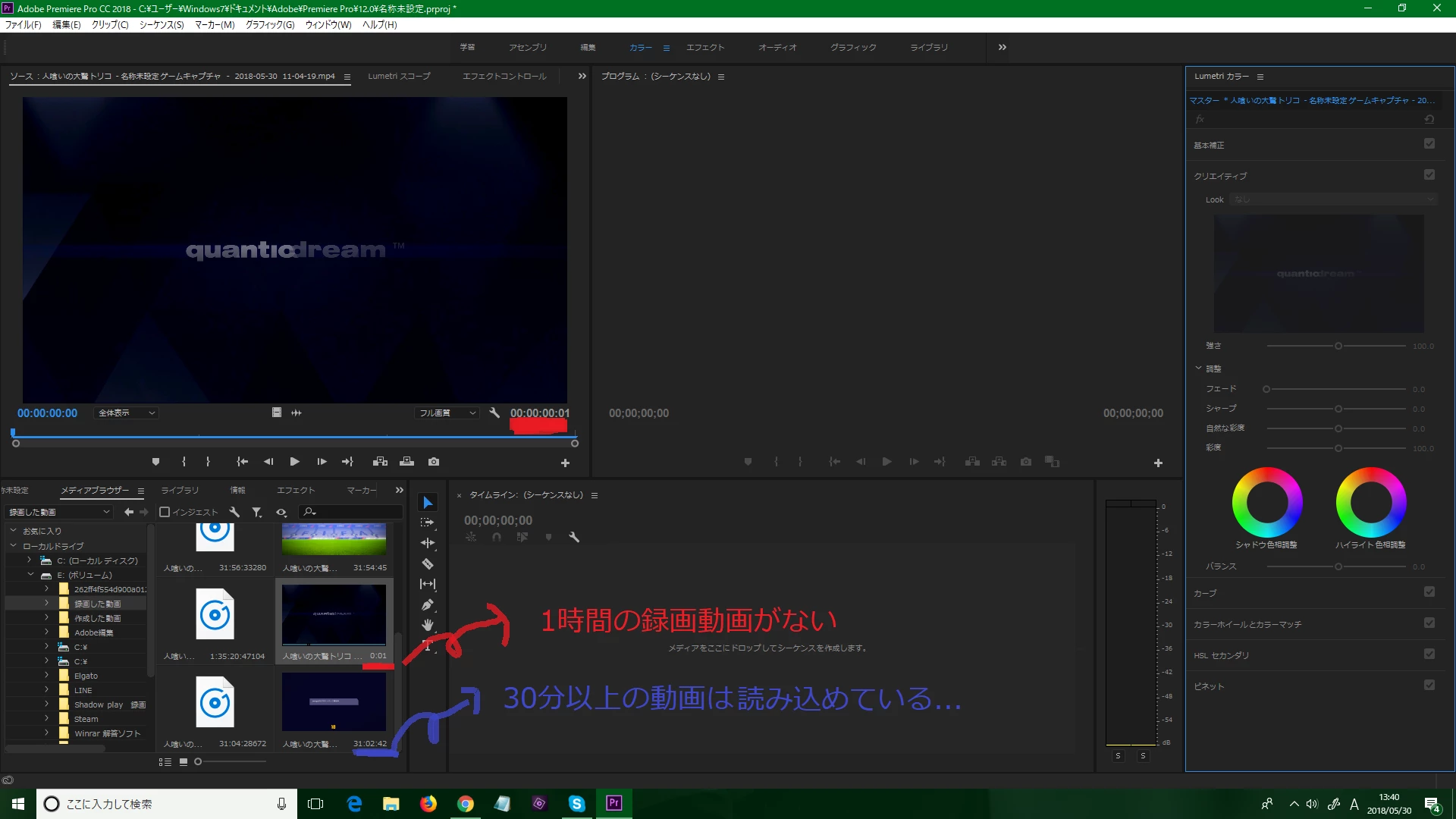This screenshot has width=1456, height=819.
Task: Add marker in source monitor
Action: pos(155,462)
